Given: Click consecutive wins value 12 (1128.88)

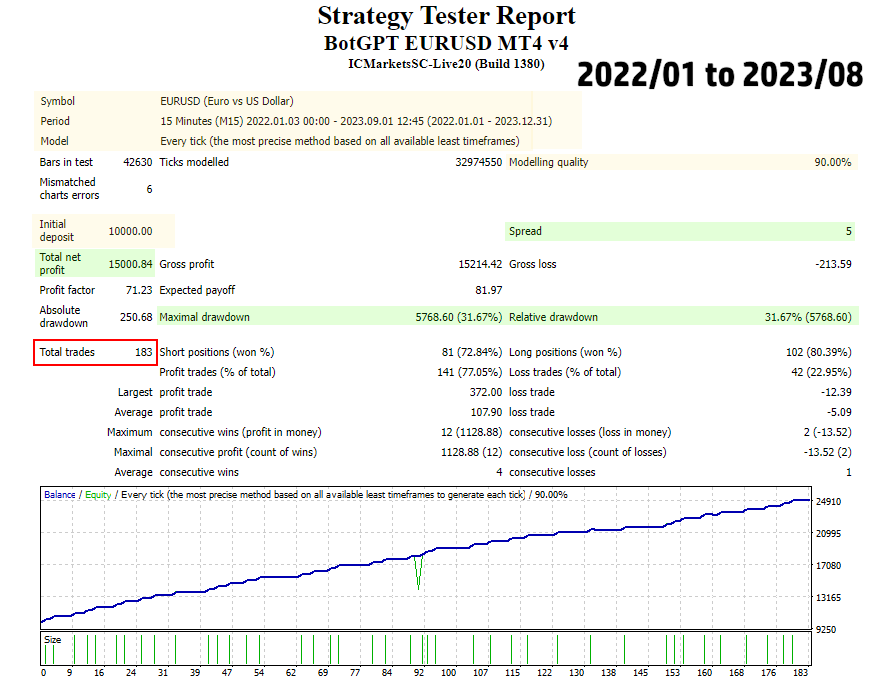Looking at the screenshot, I should [x=471, y=432].
